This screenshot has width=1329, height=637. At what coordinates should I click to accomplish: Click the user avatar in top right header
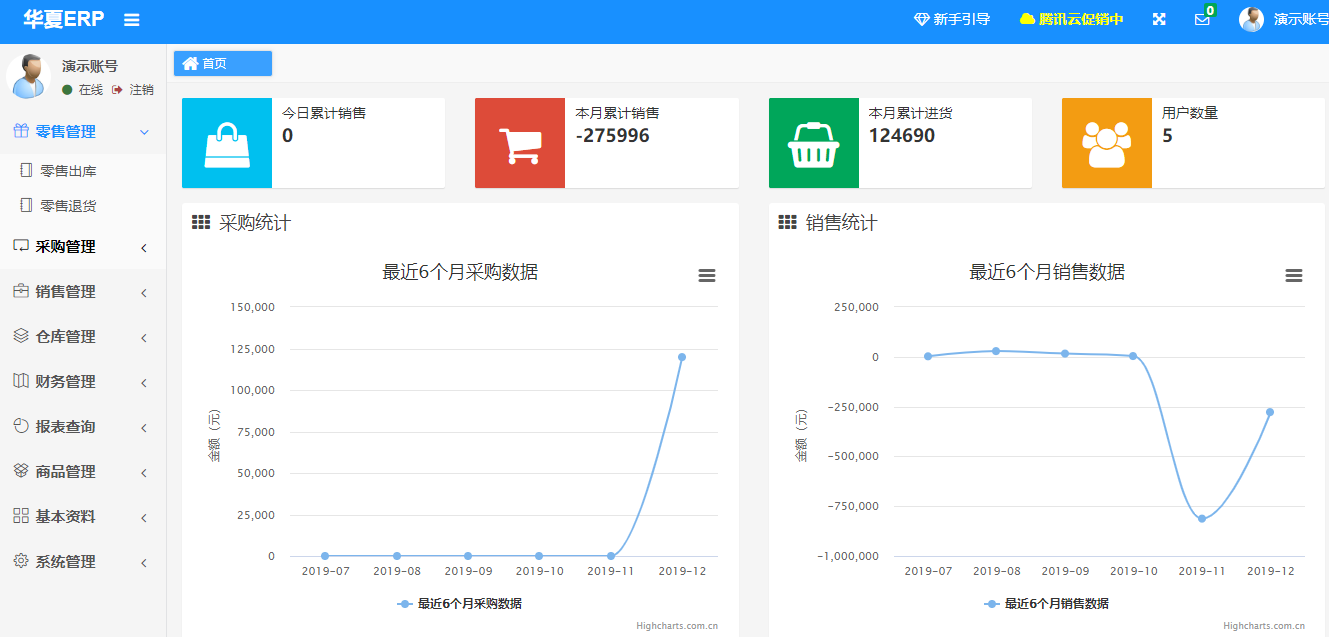pyautogui.click(x=1251, y=20)
